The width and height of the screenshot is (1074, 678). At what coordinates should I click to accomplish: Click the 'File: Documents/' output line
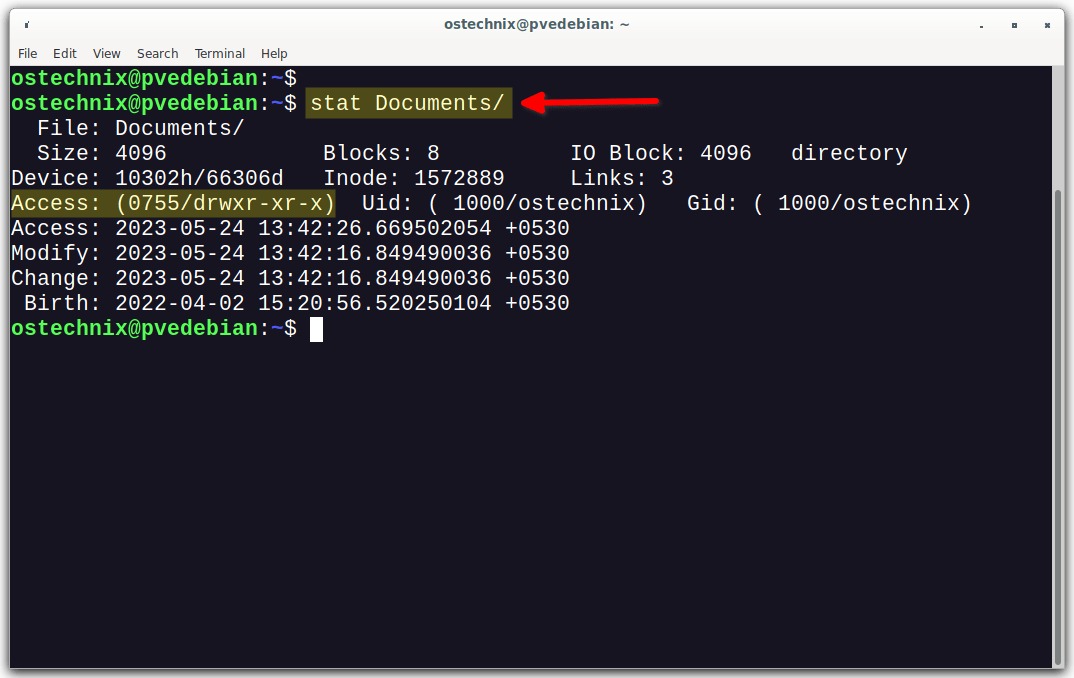tap(140, 128)
